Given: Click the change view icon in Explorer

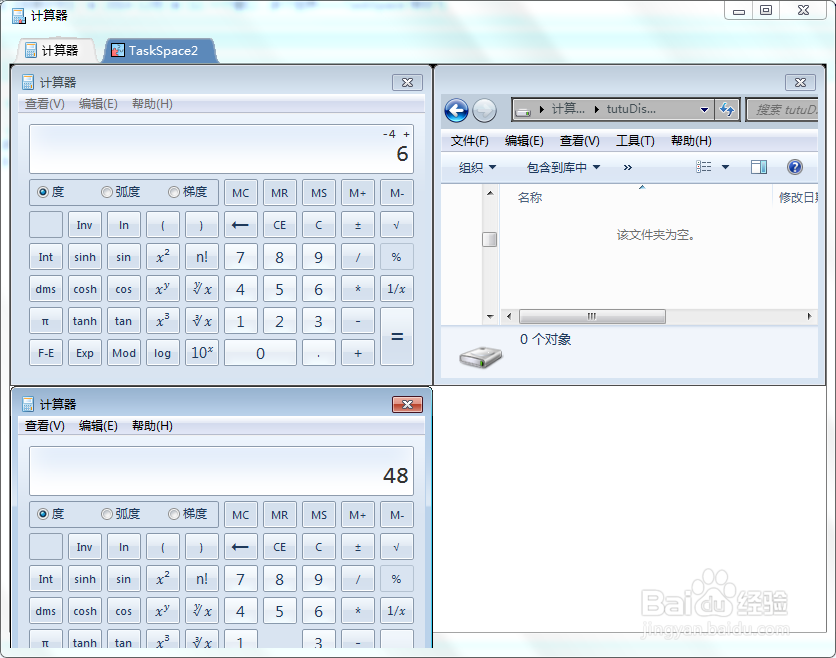Looking at the screenshot, I should 704,167.
